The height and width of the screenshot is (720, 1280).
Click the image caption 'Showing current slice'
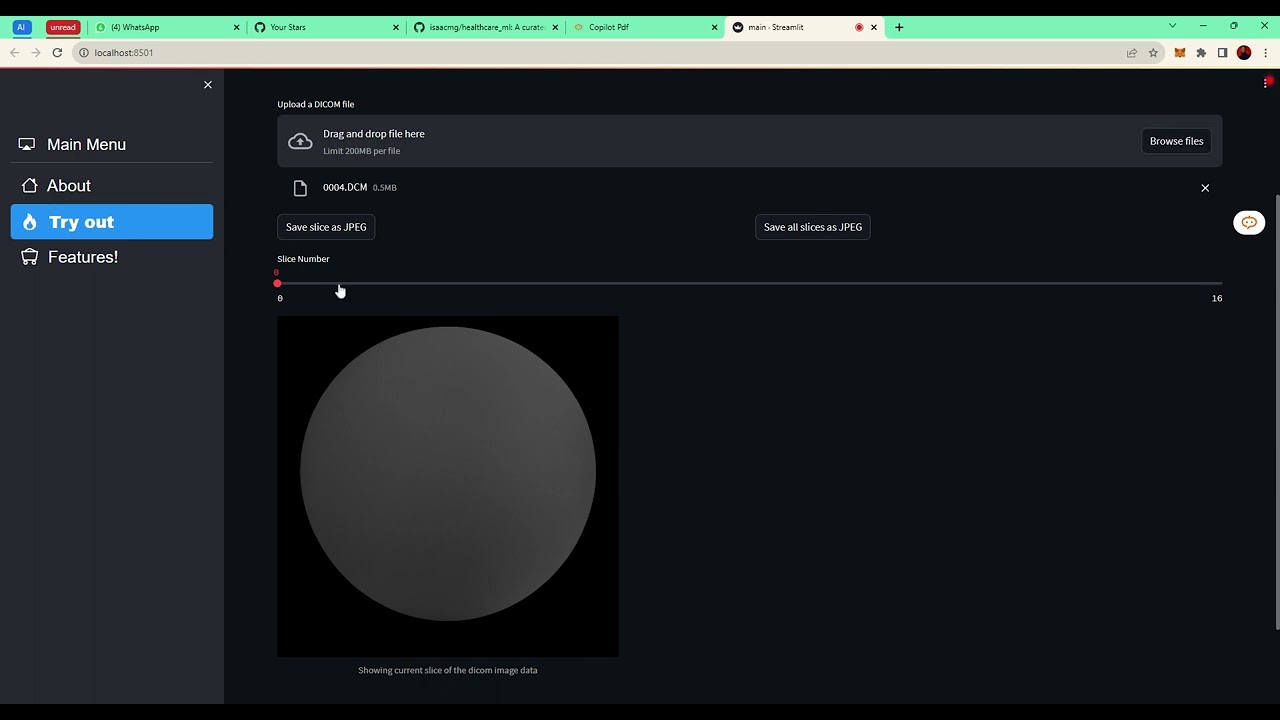click(448, 670)
